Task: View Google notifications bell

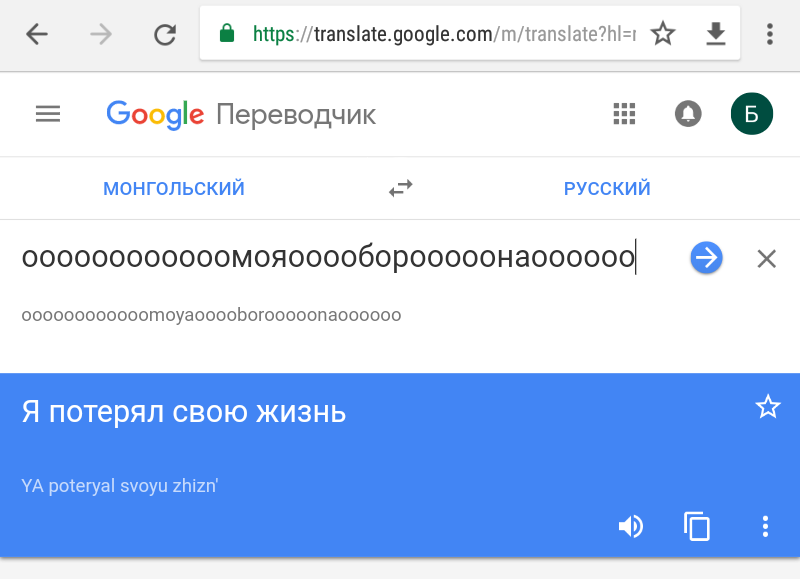Action: [688, 114]
